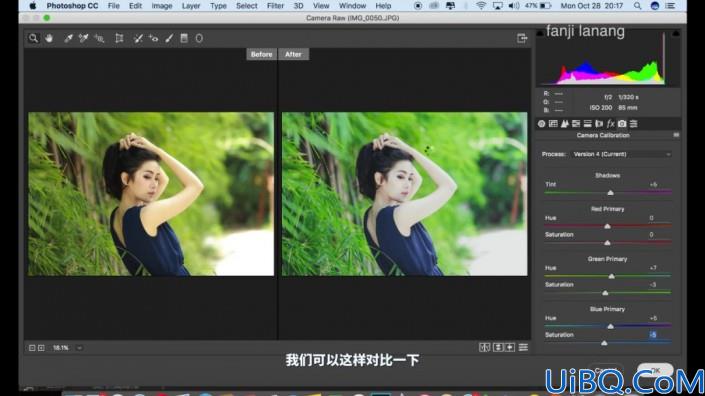Select the White Balance eyedropper tool
This screenshot has height=396, width=705.
coord(68,38)
